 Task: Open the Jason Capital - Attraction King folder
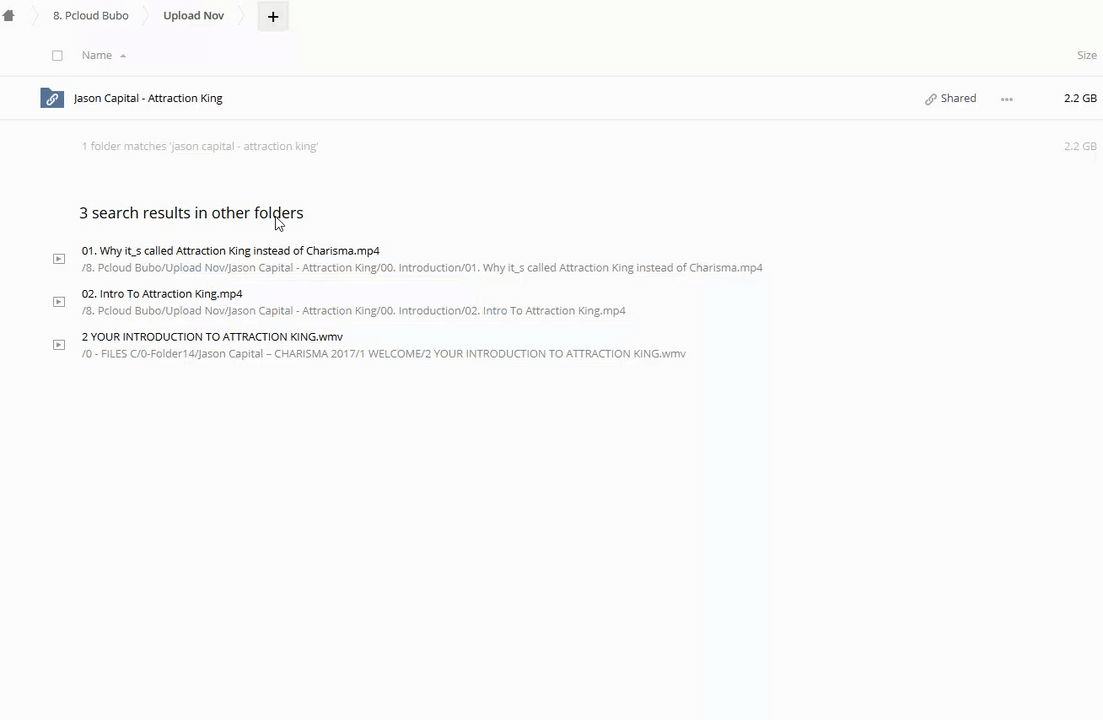148,98
